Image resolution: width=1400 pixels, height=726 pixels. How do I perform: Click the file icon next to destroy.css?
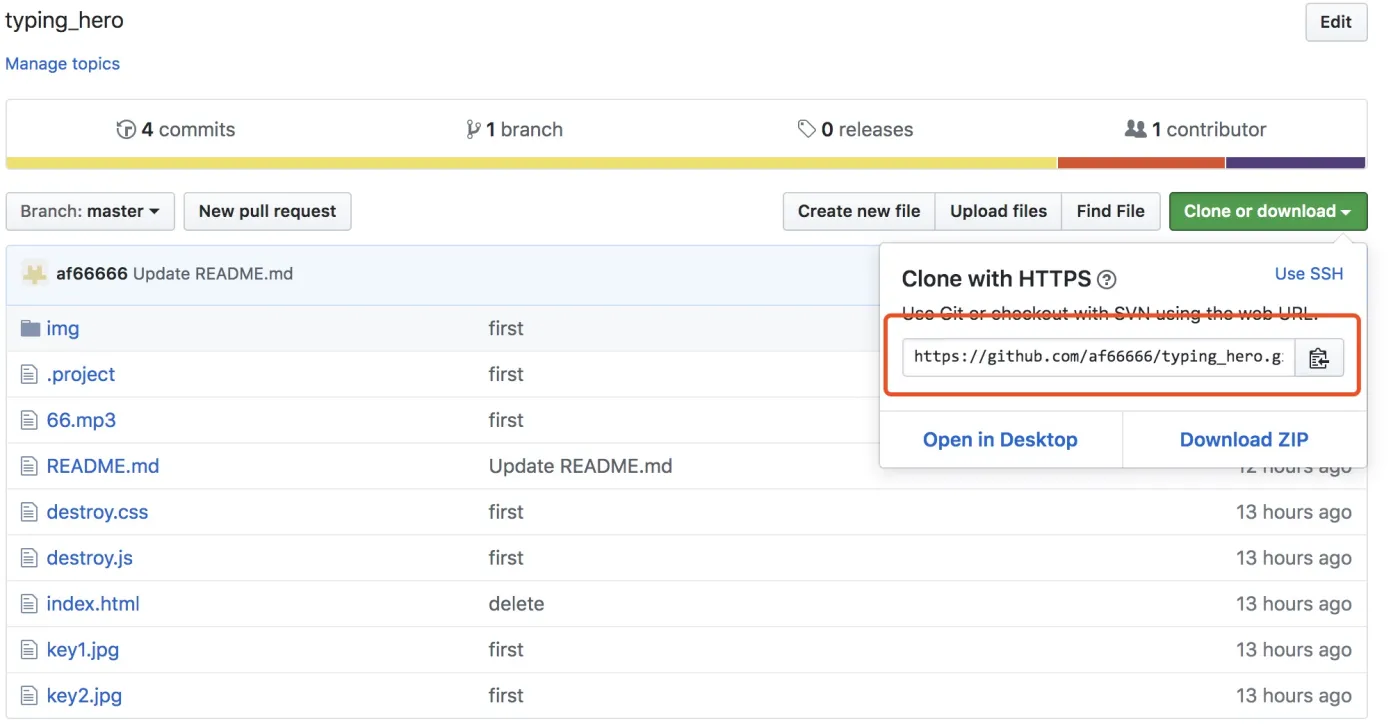[x=29, y=512]
